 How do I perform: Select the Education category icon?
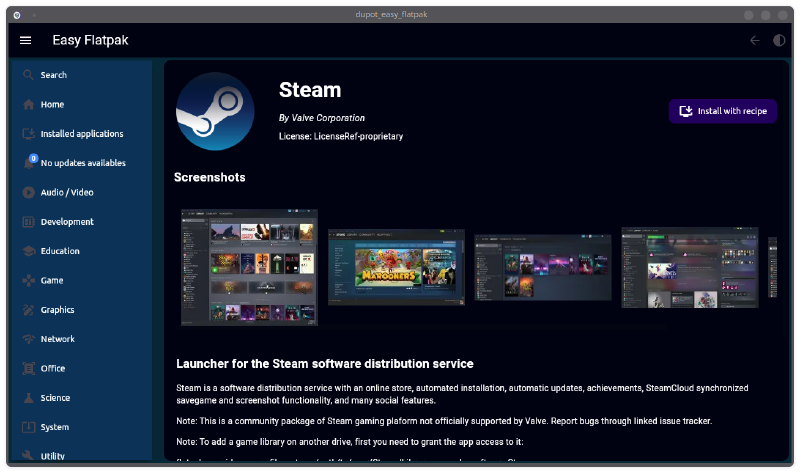coord(29,251)
